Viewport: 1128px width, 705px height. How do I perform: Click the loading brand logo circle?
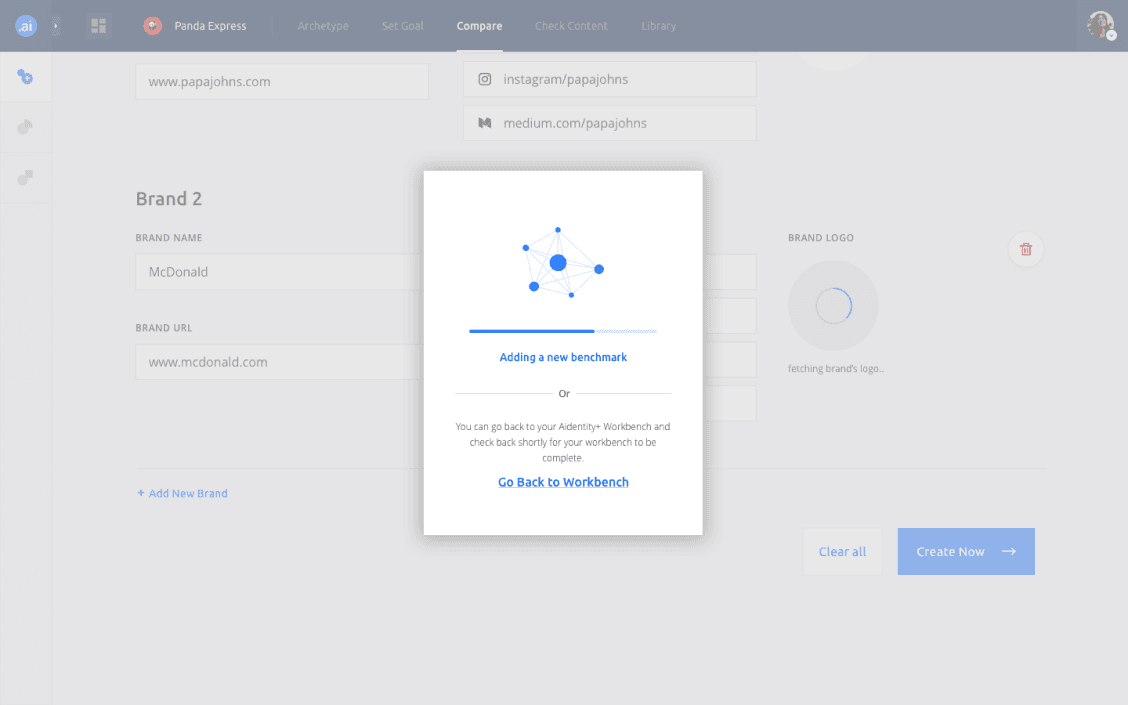(x=833, y=306)
